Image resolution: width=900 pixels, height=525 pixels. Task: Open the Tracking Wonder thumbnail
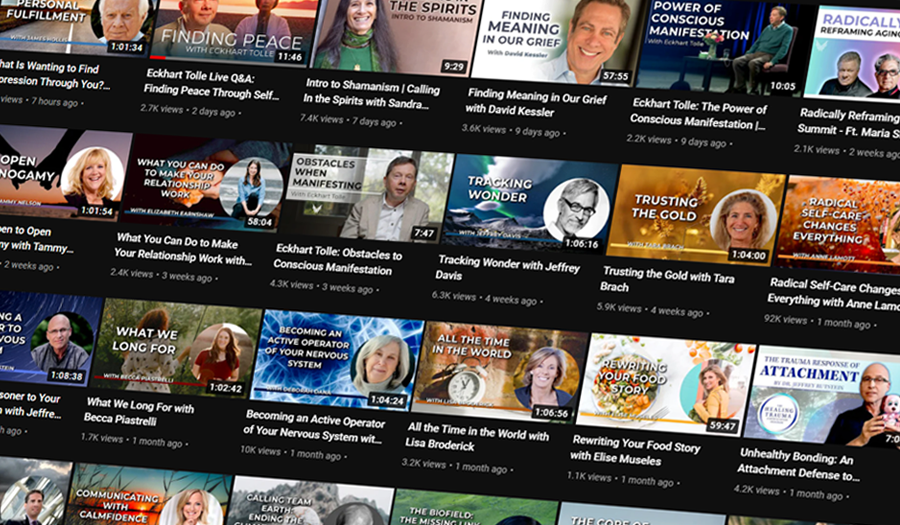click(x=530, y=204)
